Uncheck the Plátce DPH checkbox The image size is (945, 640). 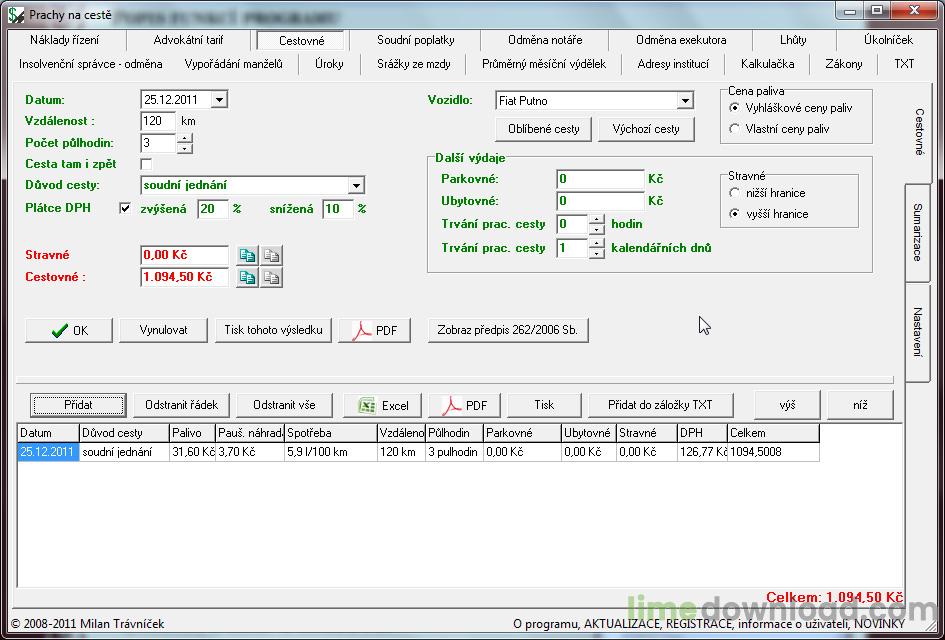tap(125, 209)
